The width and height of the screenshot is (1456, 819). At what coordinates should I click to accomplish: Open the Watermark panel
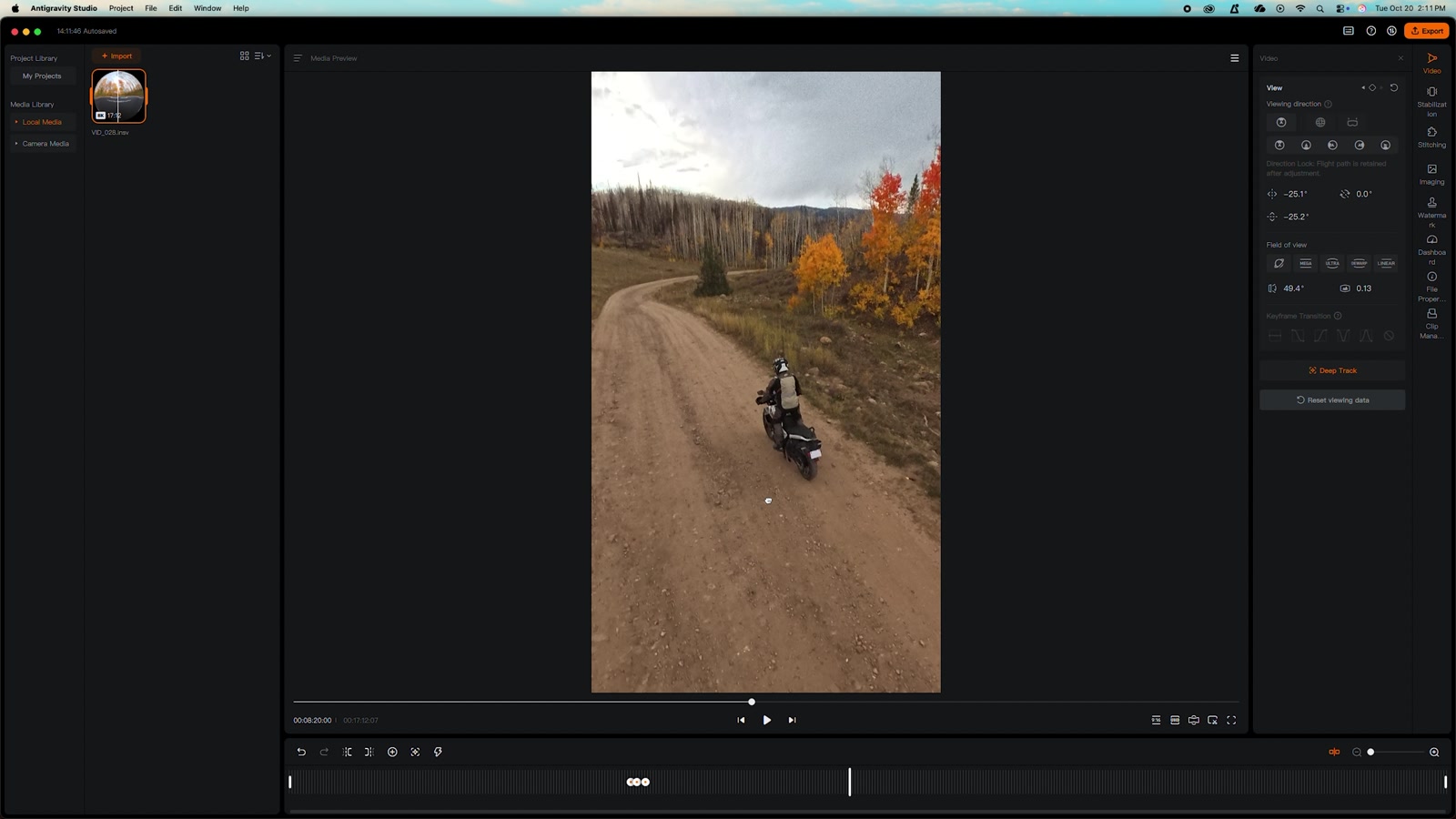(x=1431, y=212)
